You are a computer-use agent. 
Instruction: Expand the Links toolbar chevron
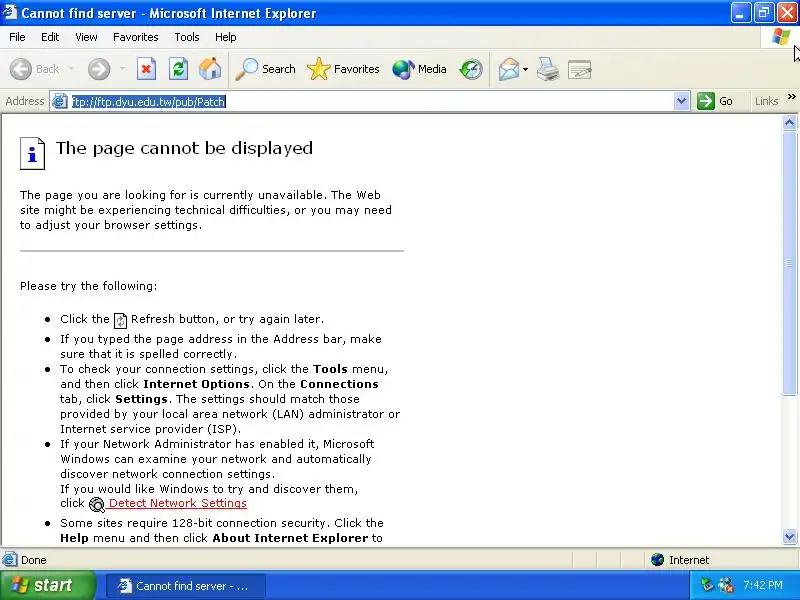tap(791, 97)
